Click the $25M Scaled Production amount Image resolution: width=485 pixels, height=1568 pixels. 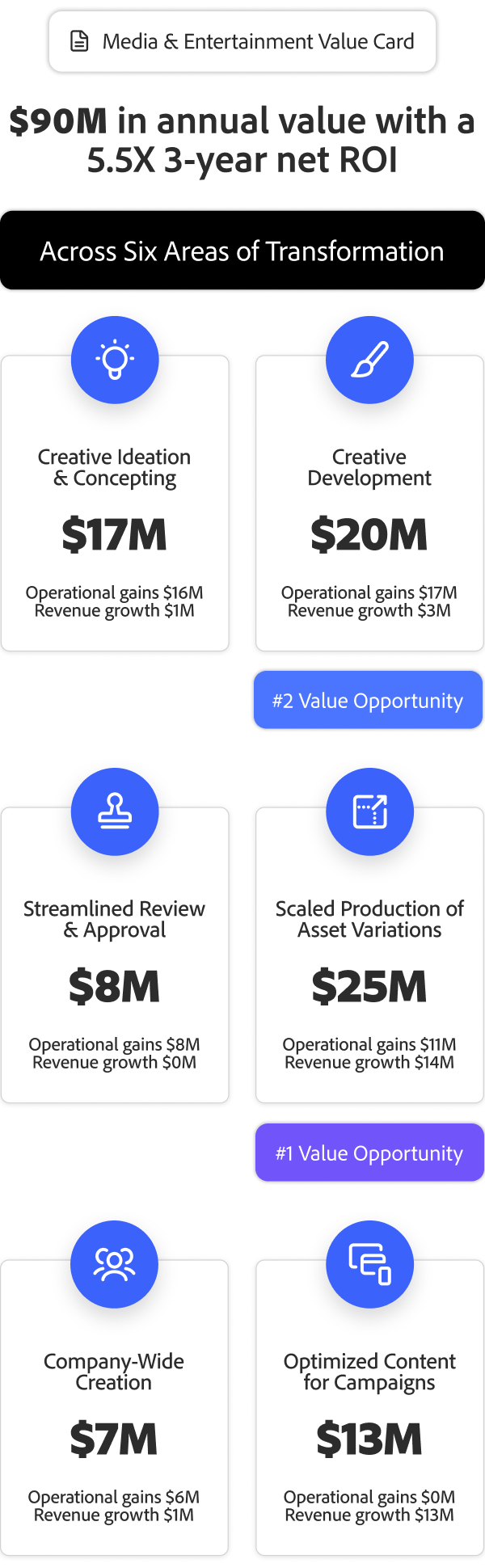[369, 987]
